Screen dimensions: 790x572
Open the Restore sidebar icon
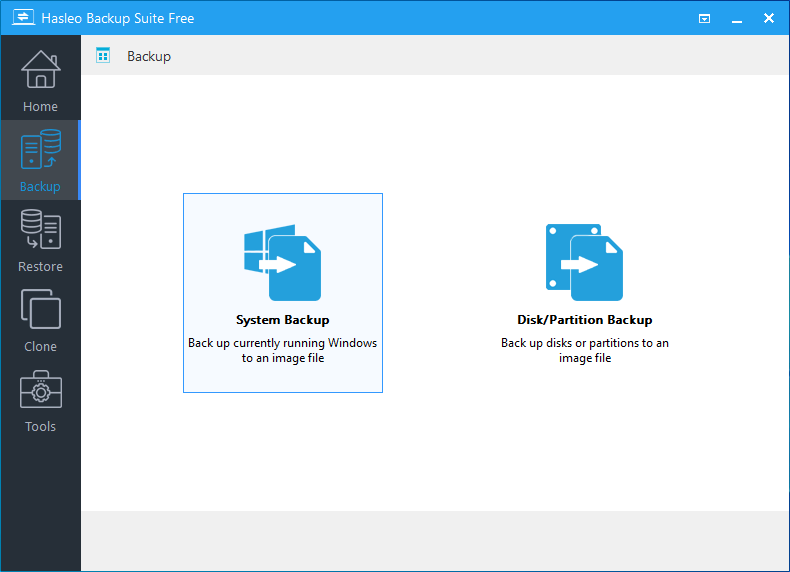[x=40, y=231]
